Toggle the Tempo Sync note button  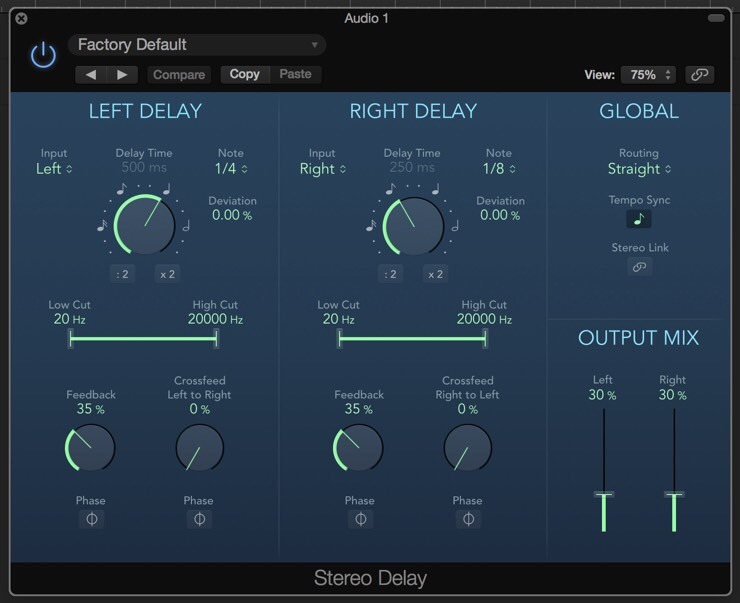pos(639,219)
